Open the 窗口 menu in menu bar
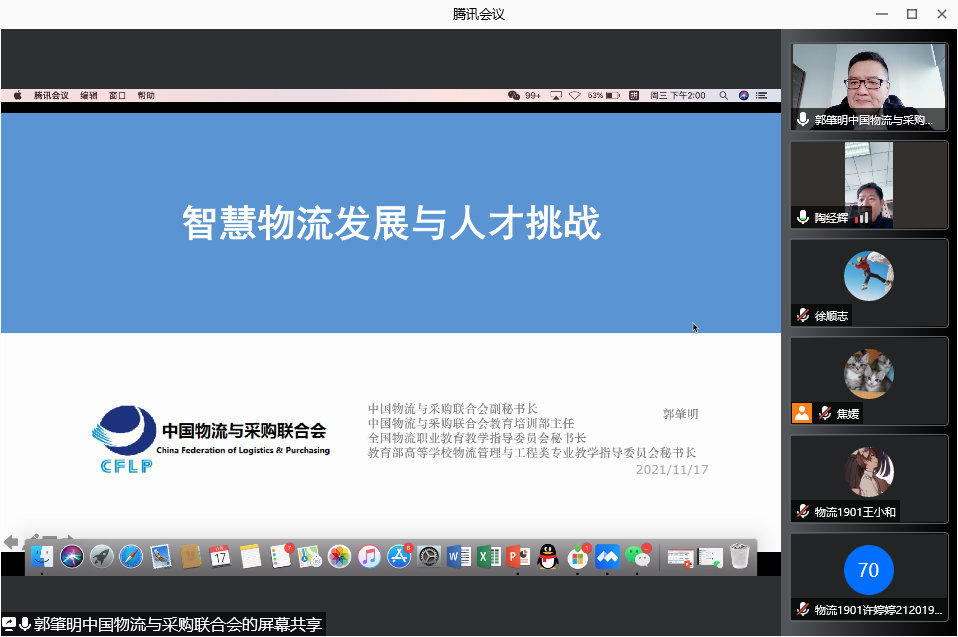The height and width of the screenshot is (637, 958). point(117,96)
